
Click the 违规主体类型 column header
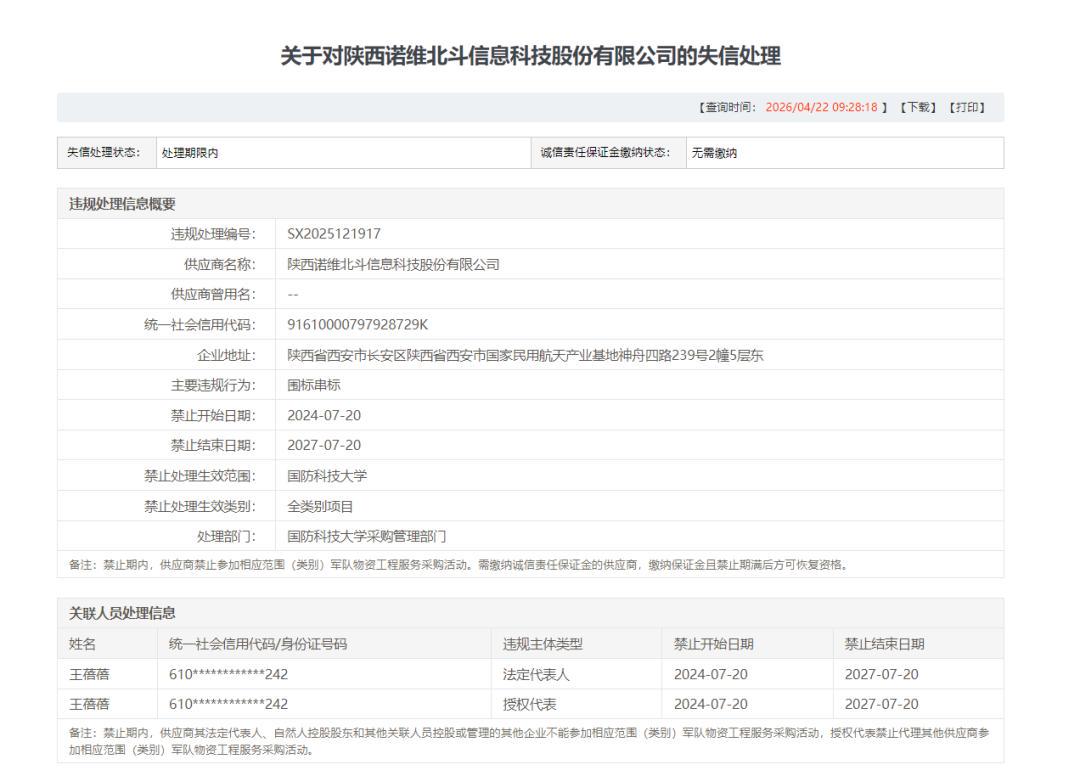(x=542, y=644)
